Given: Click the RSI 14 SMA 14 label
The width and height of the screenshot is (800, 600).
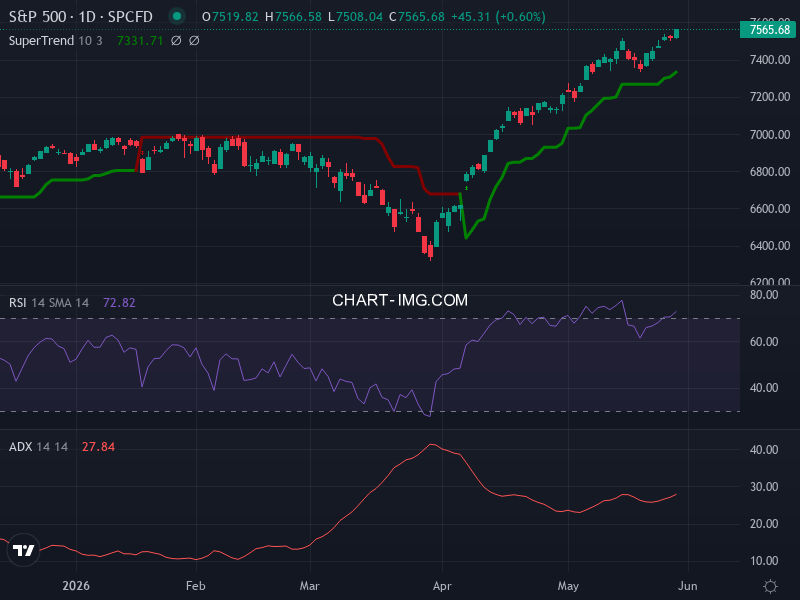Looking at the screenshot, I should pos(49,303).
